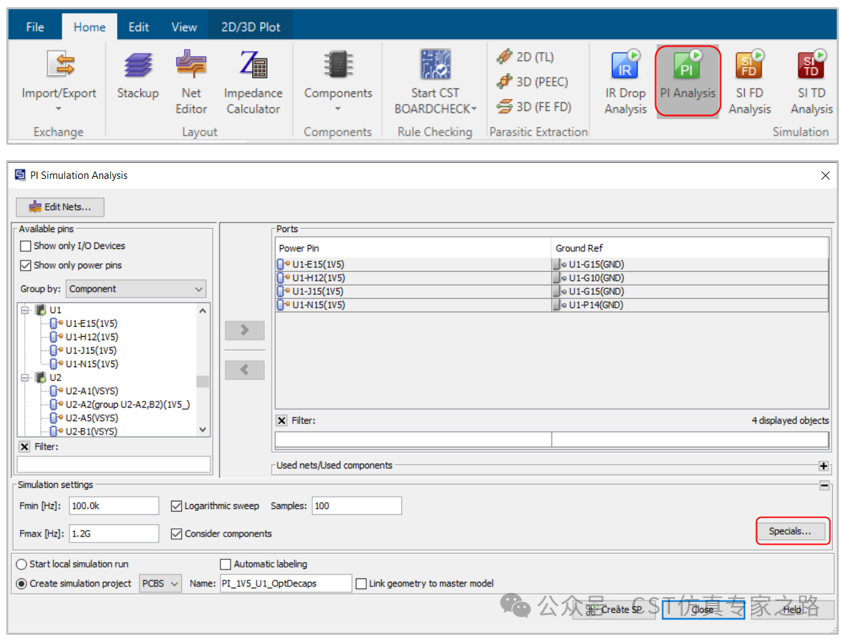Image resolution: width=847 pixels, height=640 pixels.
Task: Select 3D (FE FD) parasitic extraction
Action: pos(534,106)
